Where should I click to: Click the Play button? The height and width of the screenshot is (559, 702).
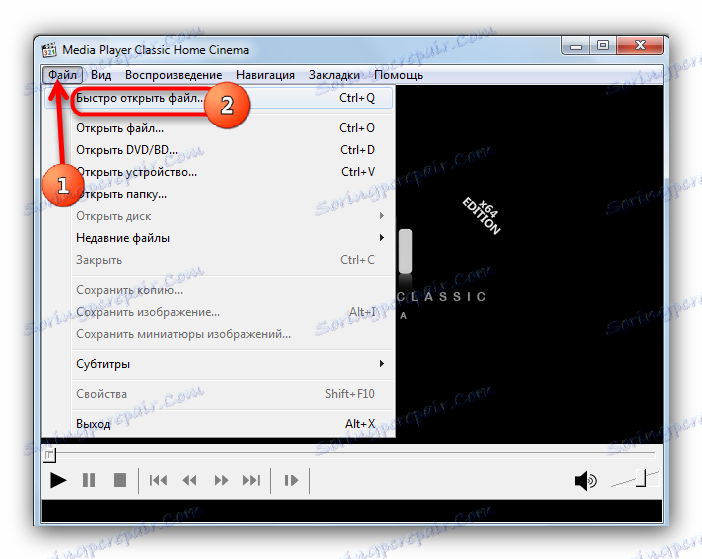coord(58,481)
